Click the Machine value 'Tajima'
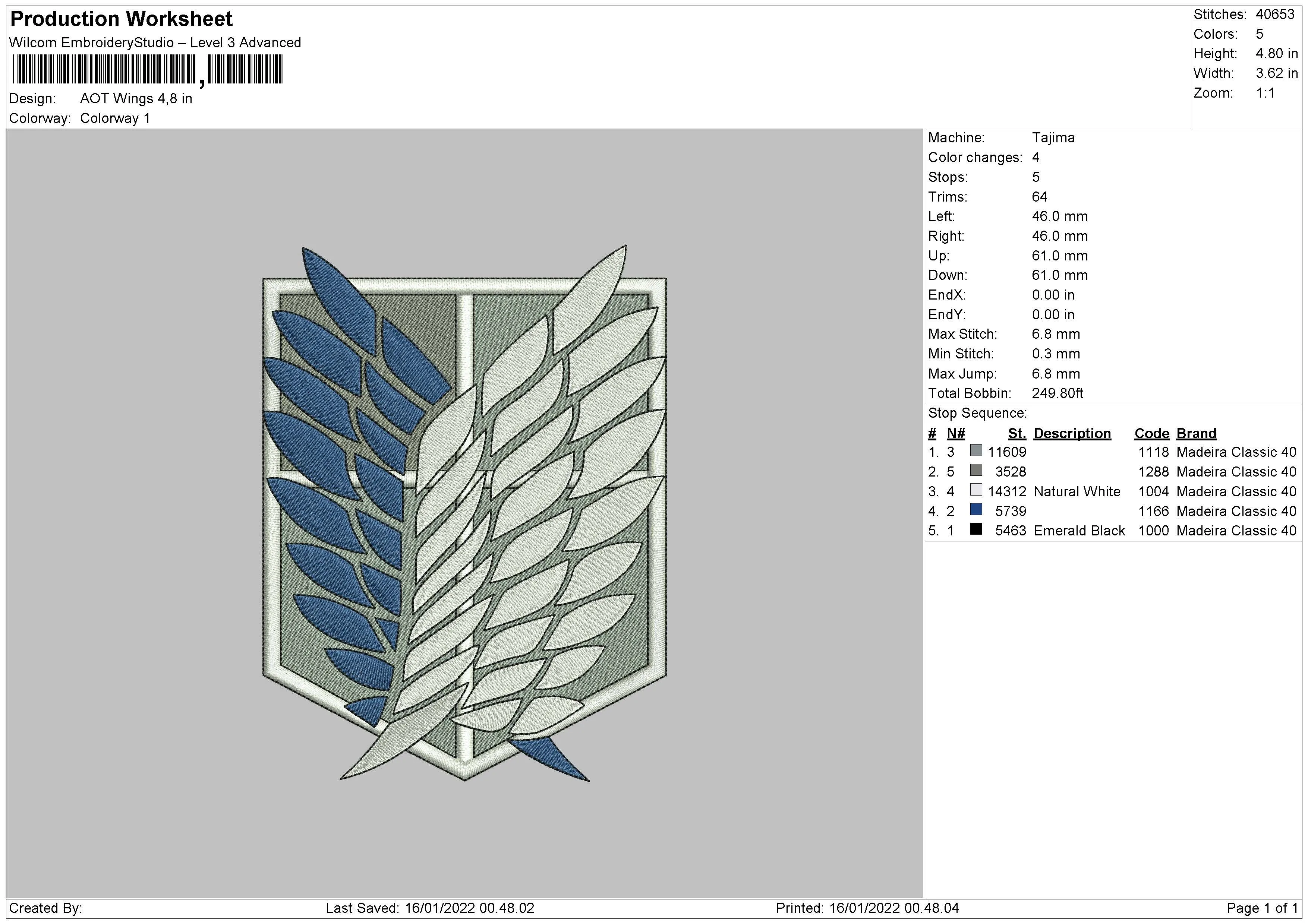Viewport: 1308px width, 924px height. pyautogui.click(x=1053, y=138)
